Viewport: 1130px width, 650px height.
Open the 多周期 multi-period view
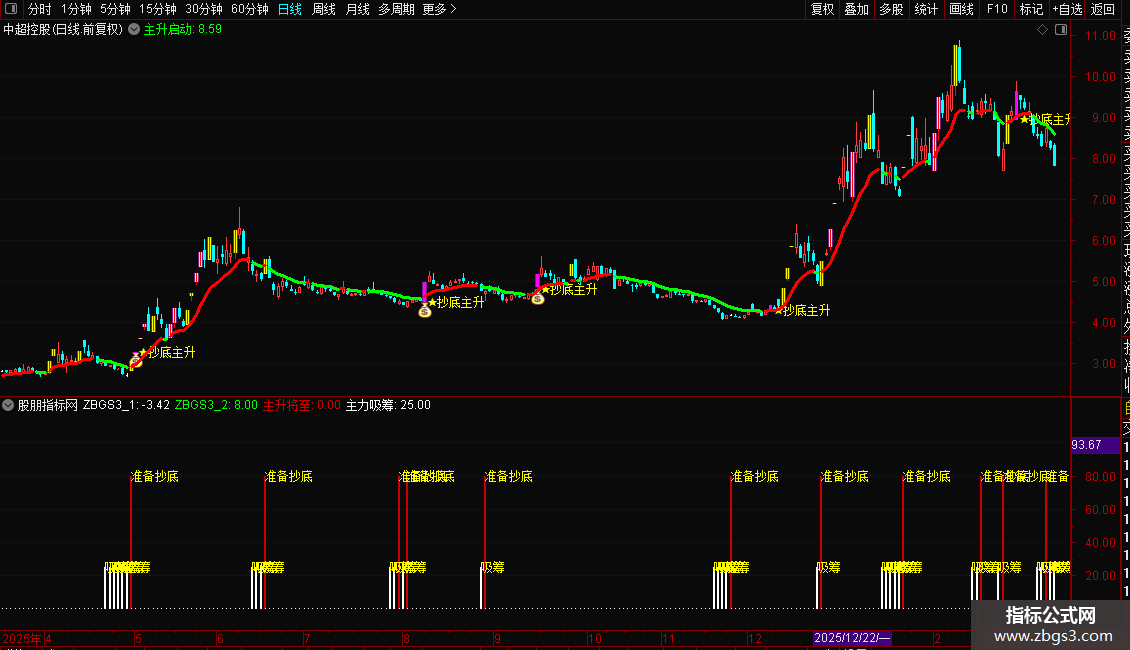point(396,9)
